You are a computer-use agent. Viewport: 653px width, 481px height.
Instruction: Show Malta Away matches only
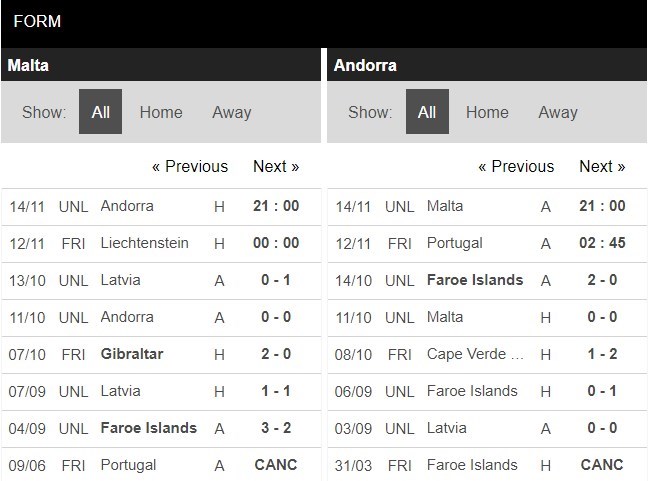231,112
